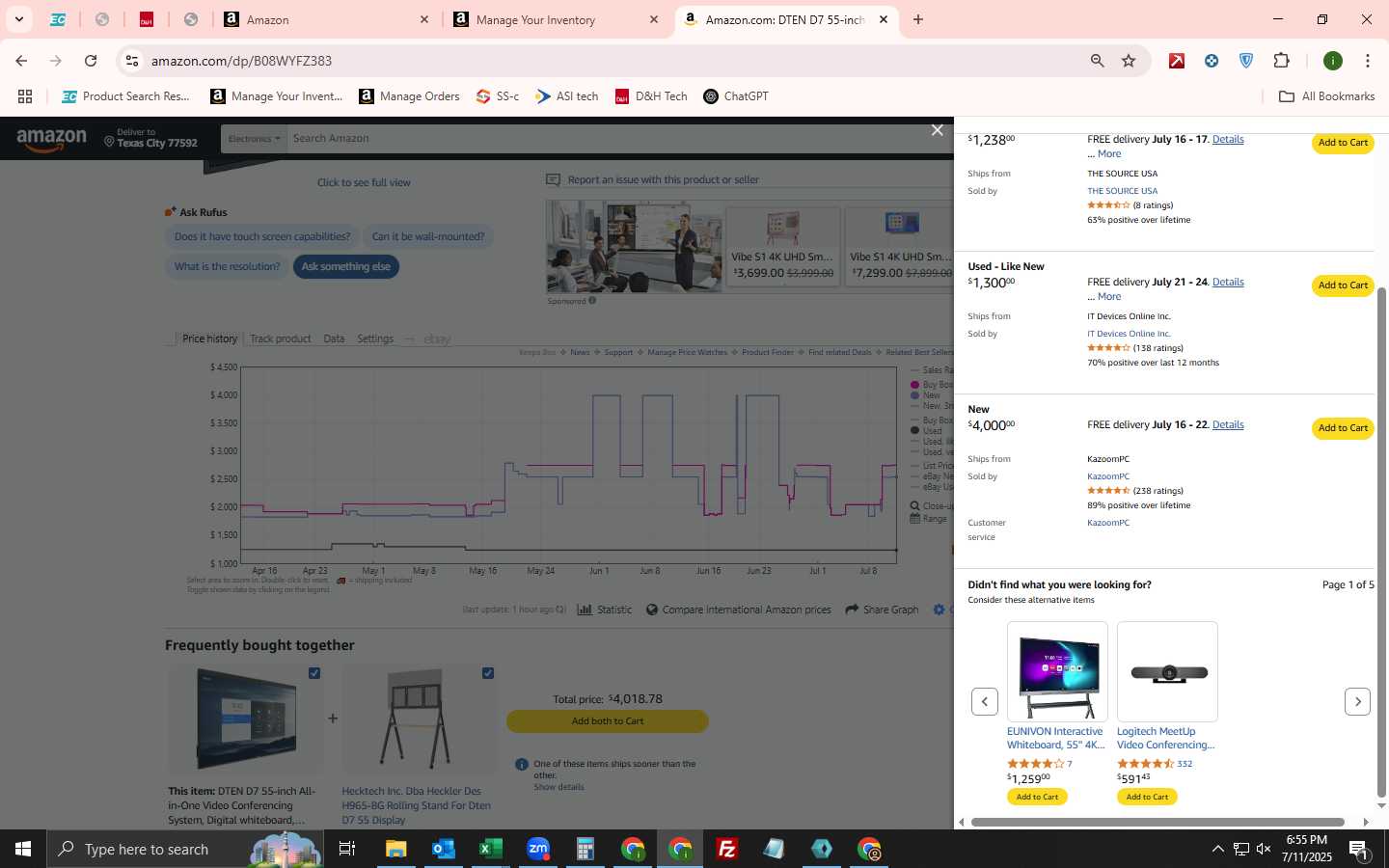
Task: Select the Keepa Data tab
Action: [x=334, y=339]
